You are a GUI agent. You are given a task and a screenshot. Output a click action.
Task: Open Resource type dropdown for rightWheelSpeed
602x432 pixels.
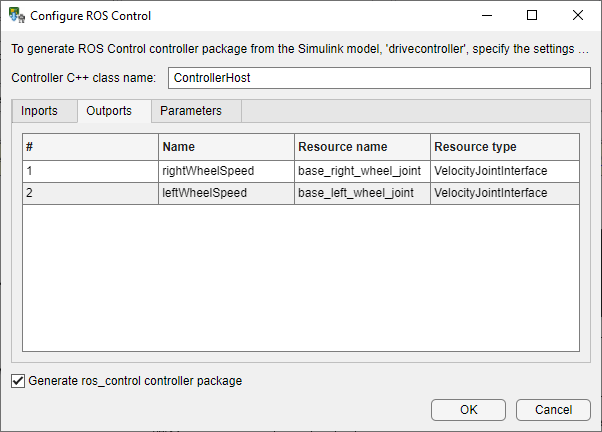pos(505,171)
